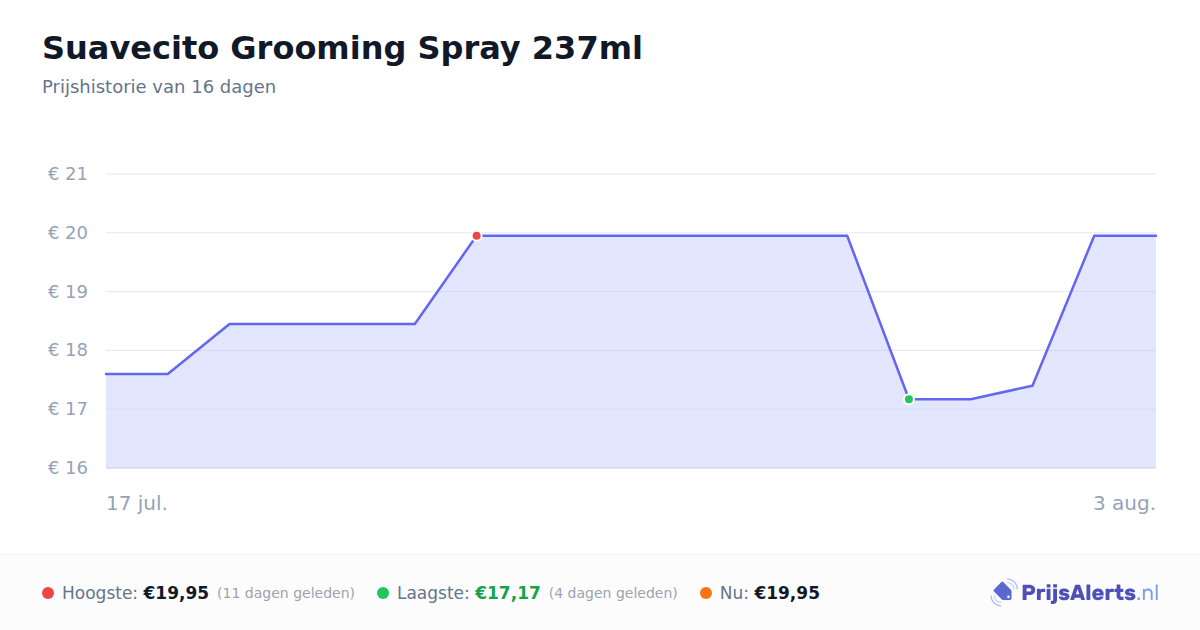Image resolution: width=1200 pixels, height=630 pixels.
Task: Click the Prijshistorie van 16 dagen subtitle
Action: click(x=159, y=87)
